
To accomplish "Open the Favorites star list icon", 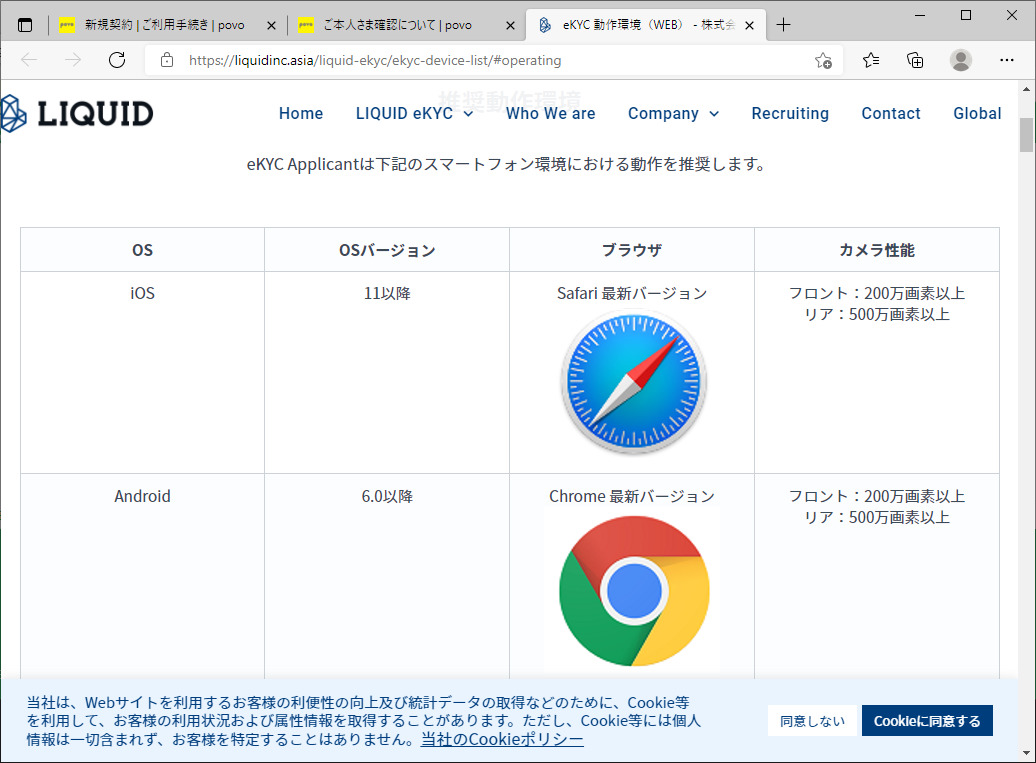I will tap(871, 60).
